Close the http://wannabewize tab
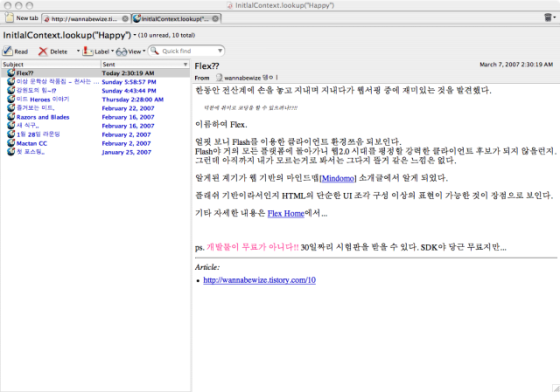 [125, 19]
